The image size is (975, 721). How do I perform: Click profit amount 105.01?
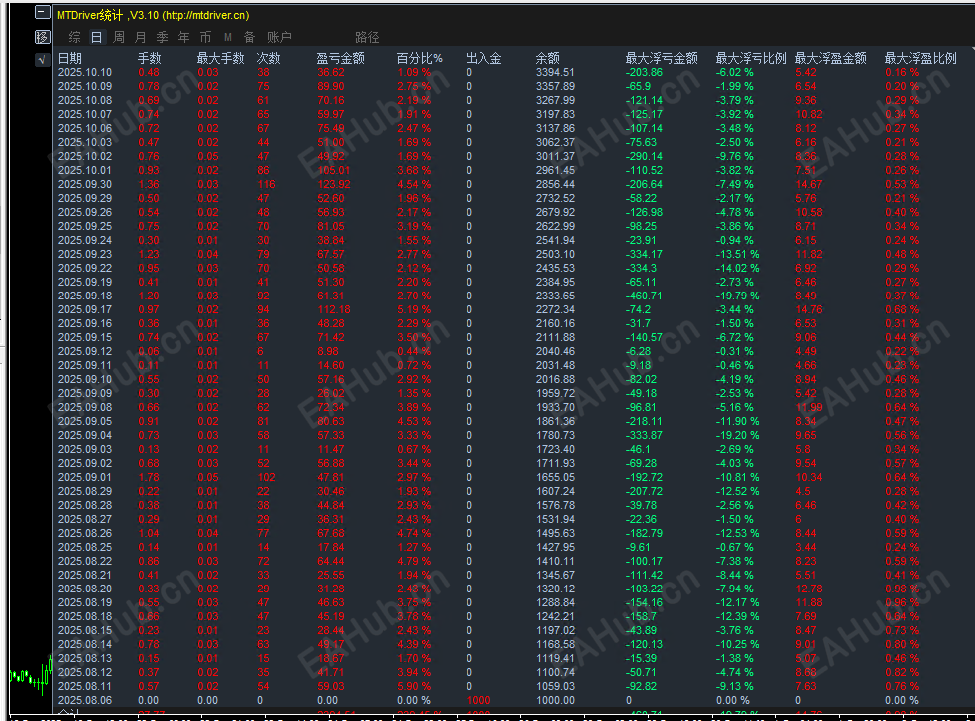click(x=334, y=170)
